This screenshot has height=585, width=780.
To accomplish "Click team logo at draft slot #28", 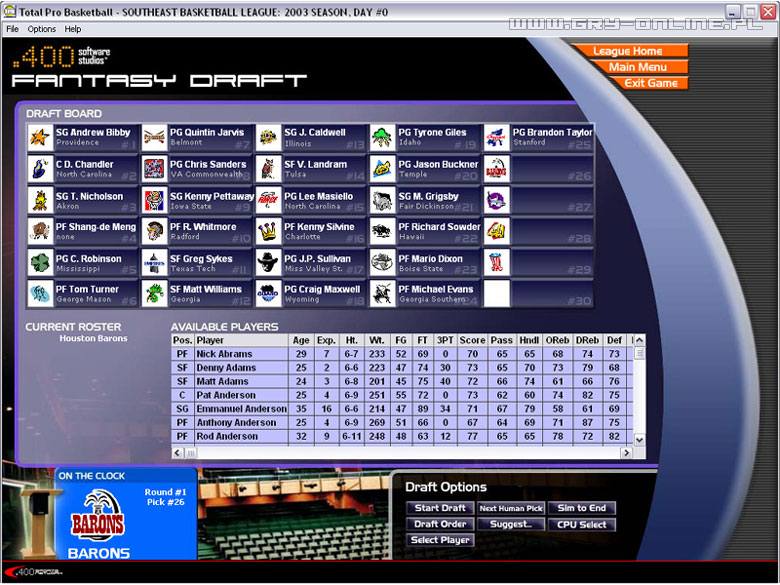I will click(497, 231).
